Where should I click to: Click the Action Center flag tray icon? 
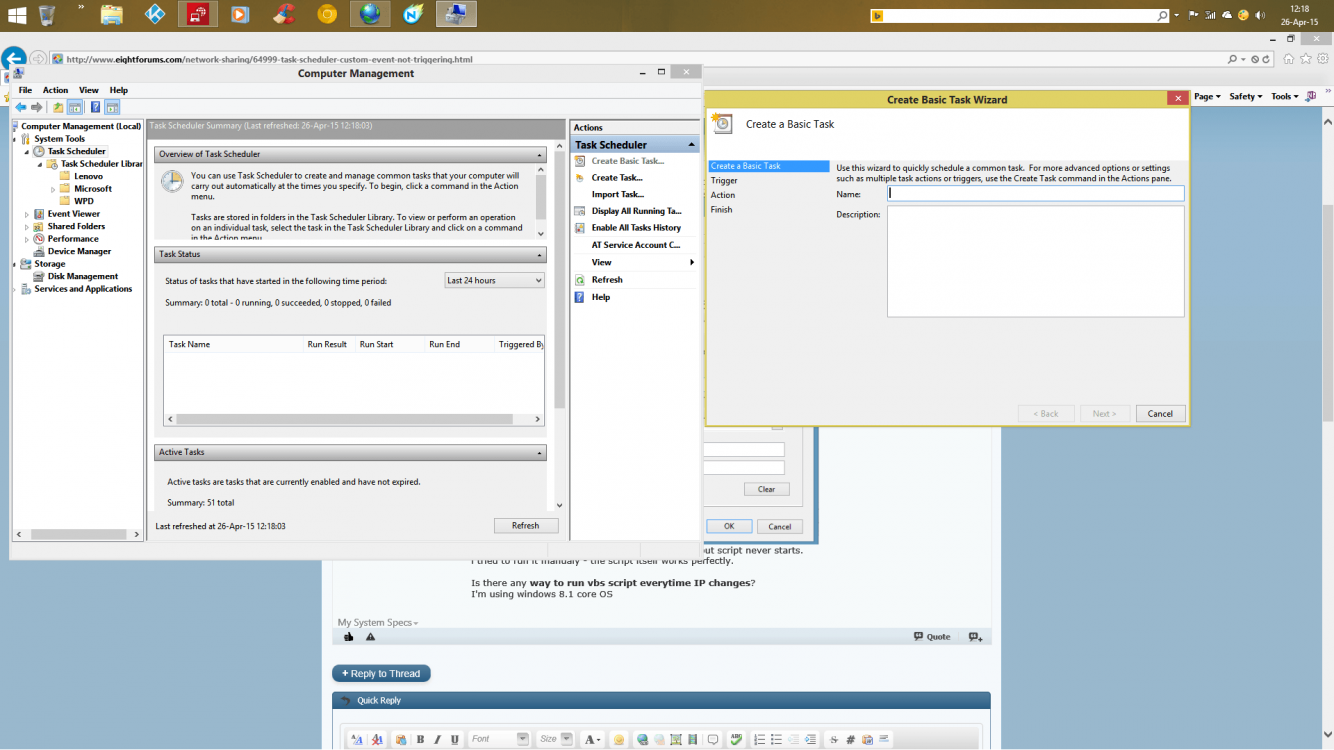[1193, 15]
